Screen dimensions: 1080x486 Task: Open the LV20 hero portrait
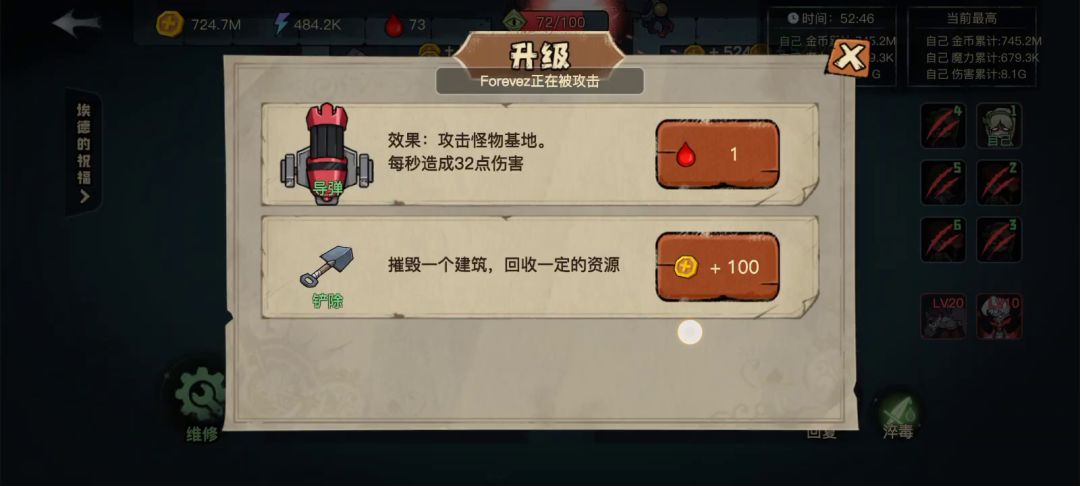943,316
